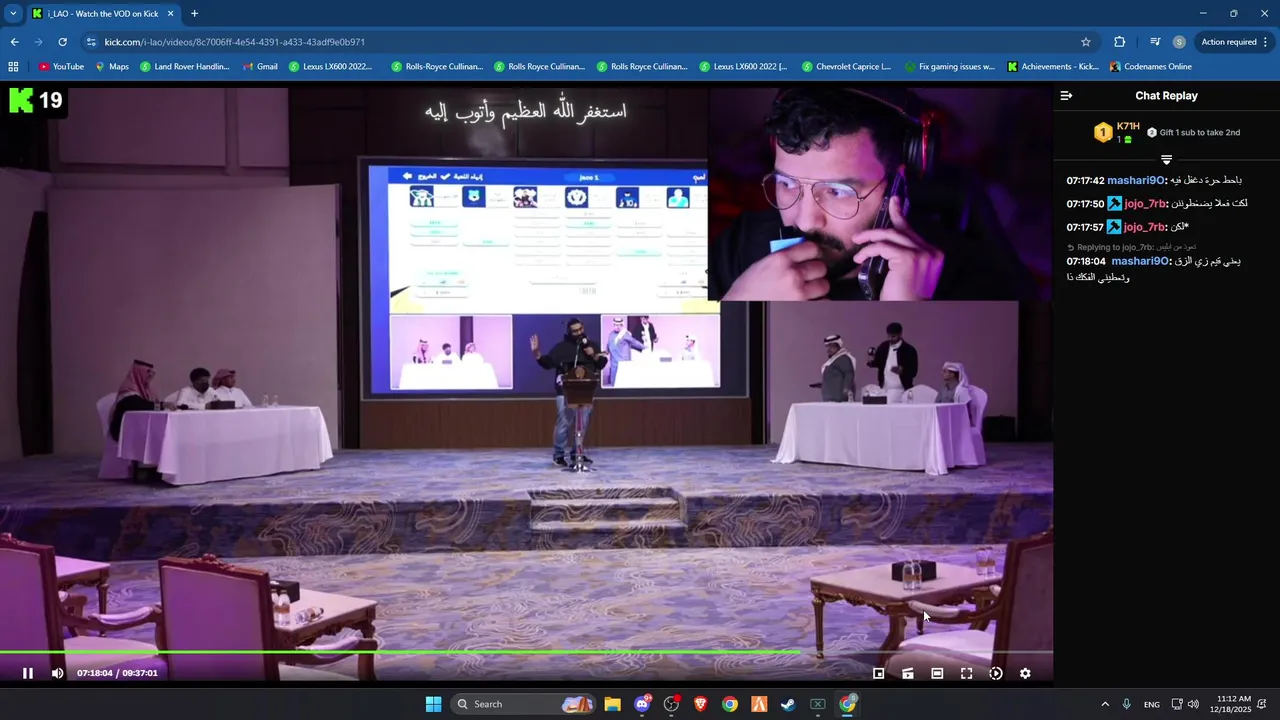Open a new browser tab
The image size is (1280, 720).
point(194,14)
